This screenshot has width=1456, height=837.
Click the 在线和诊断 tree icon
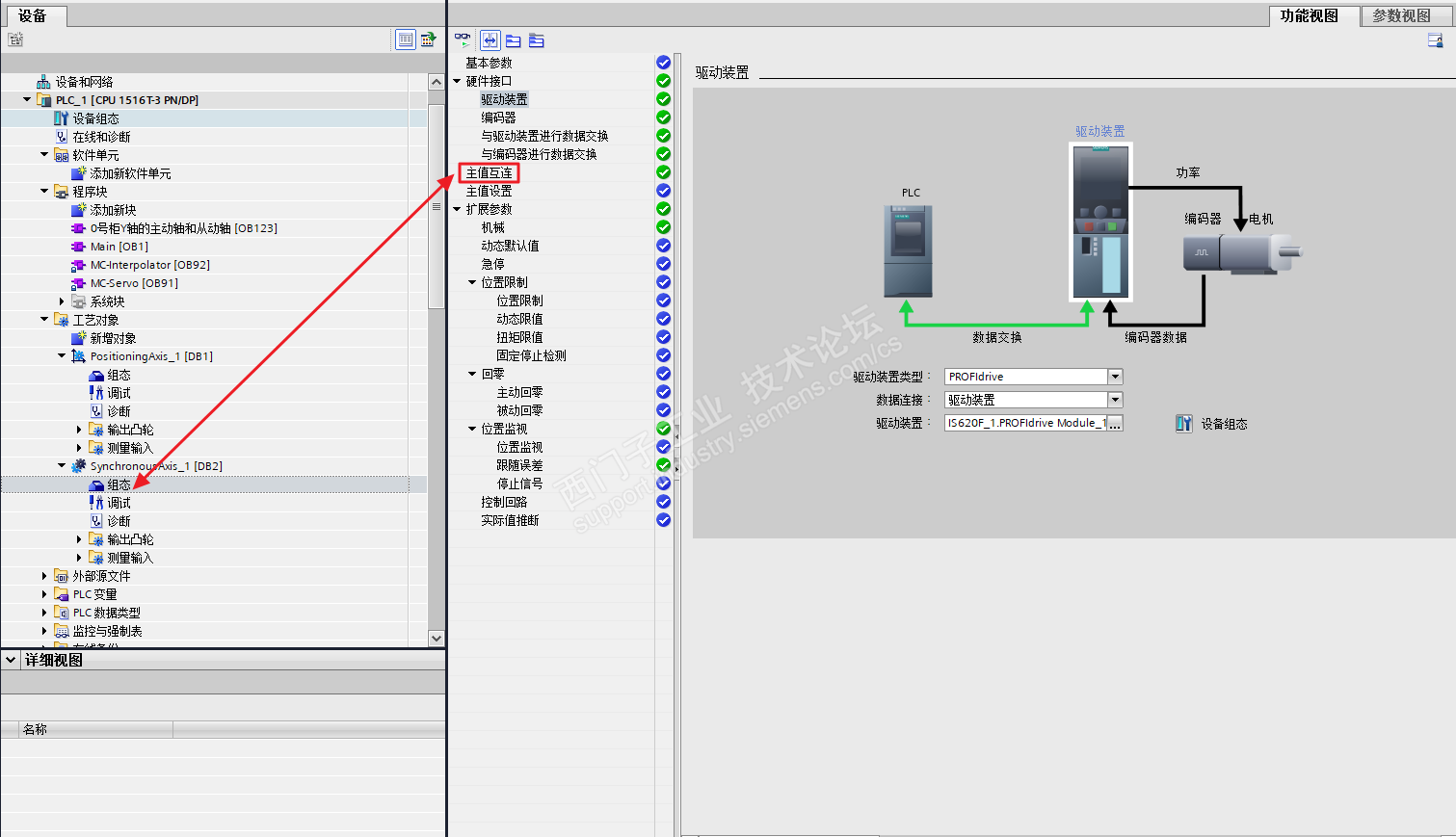coord(62,137)
